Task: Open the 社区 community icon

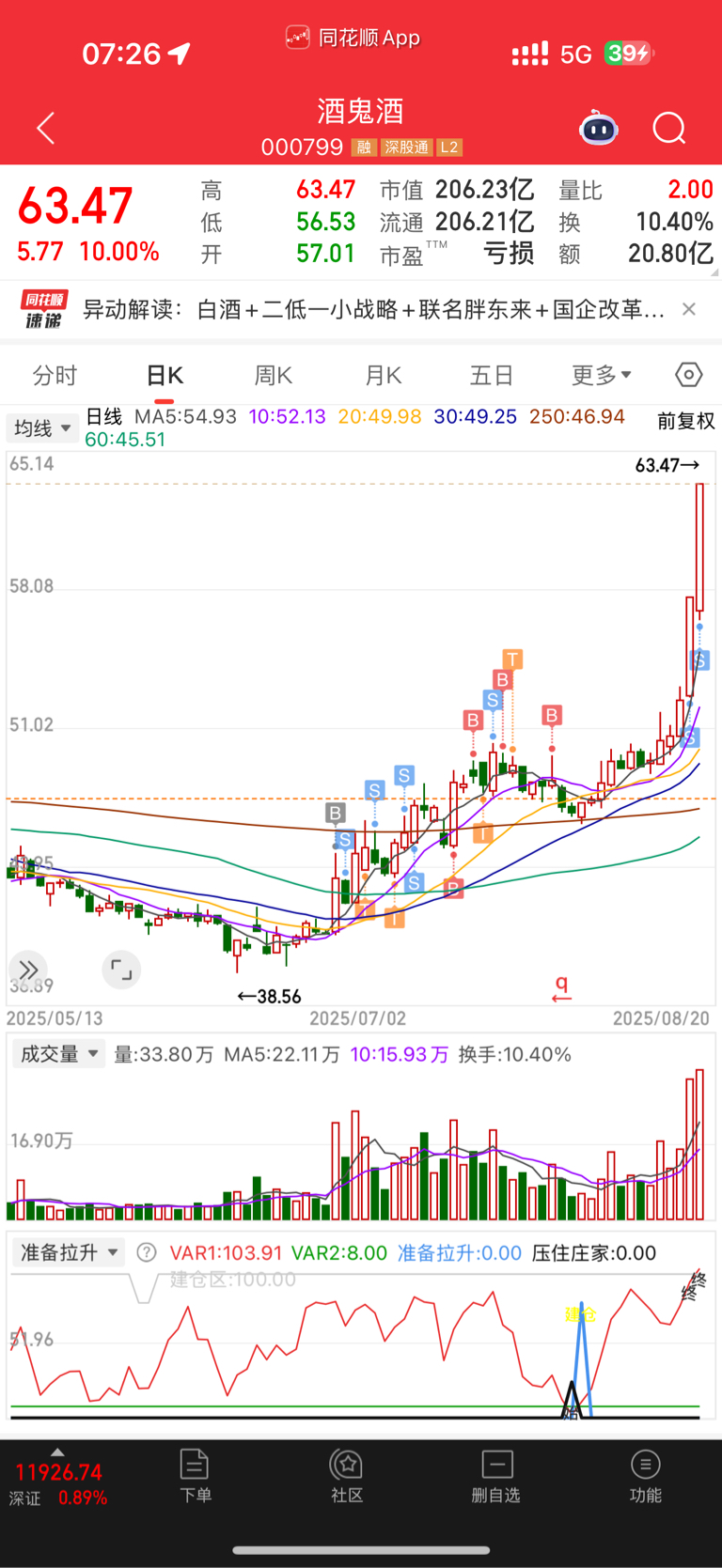Action: (347, 1476)
